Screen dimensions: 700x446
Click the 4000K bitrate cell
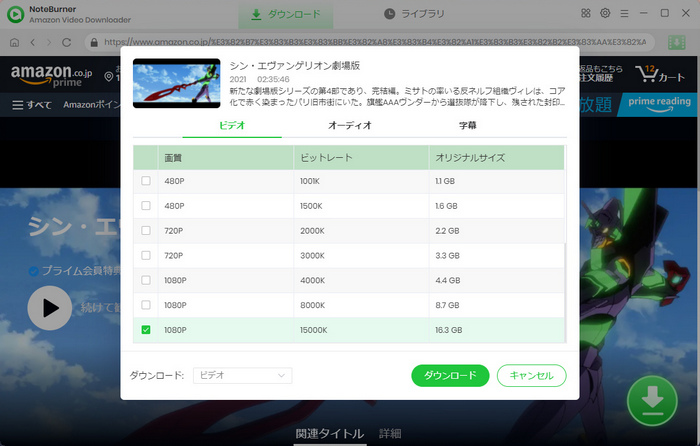[x=361, y=280]
